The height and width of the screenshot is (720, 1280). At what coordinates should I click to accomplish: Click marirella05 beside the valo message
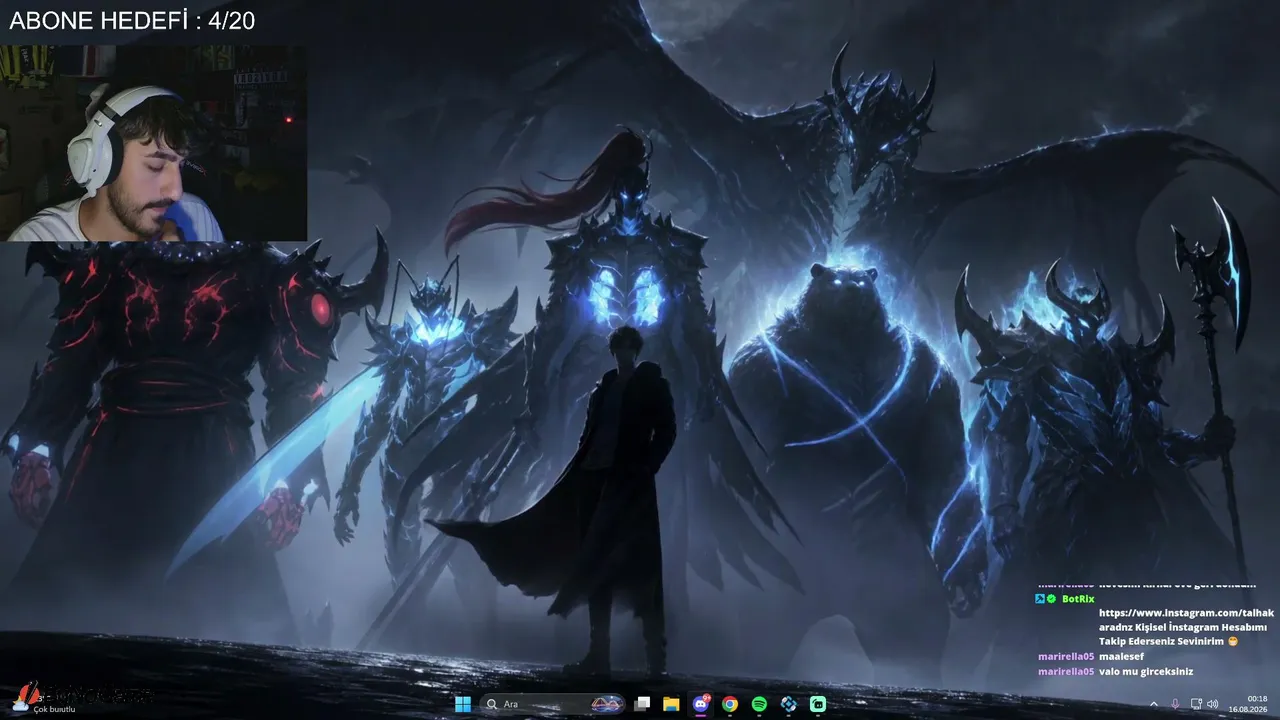pos(1066,671)
